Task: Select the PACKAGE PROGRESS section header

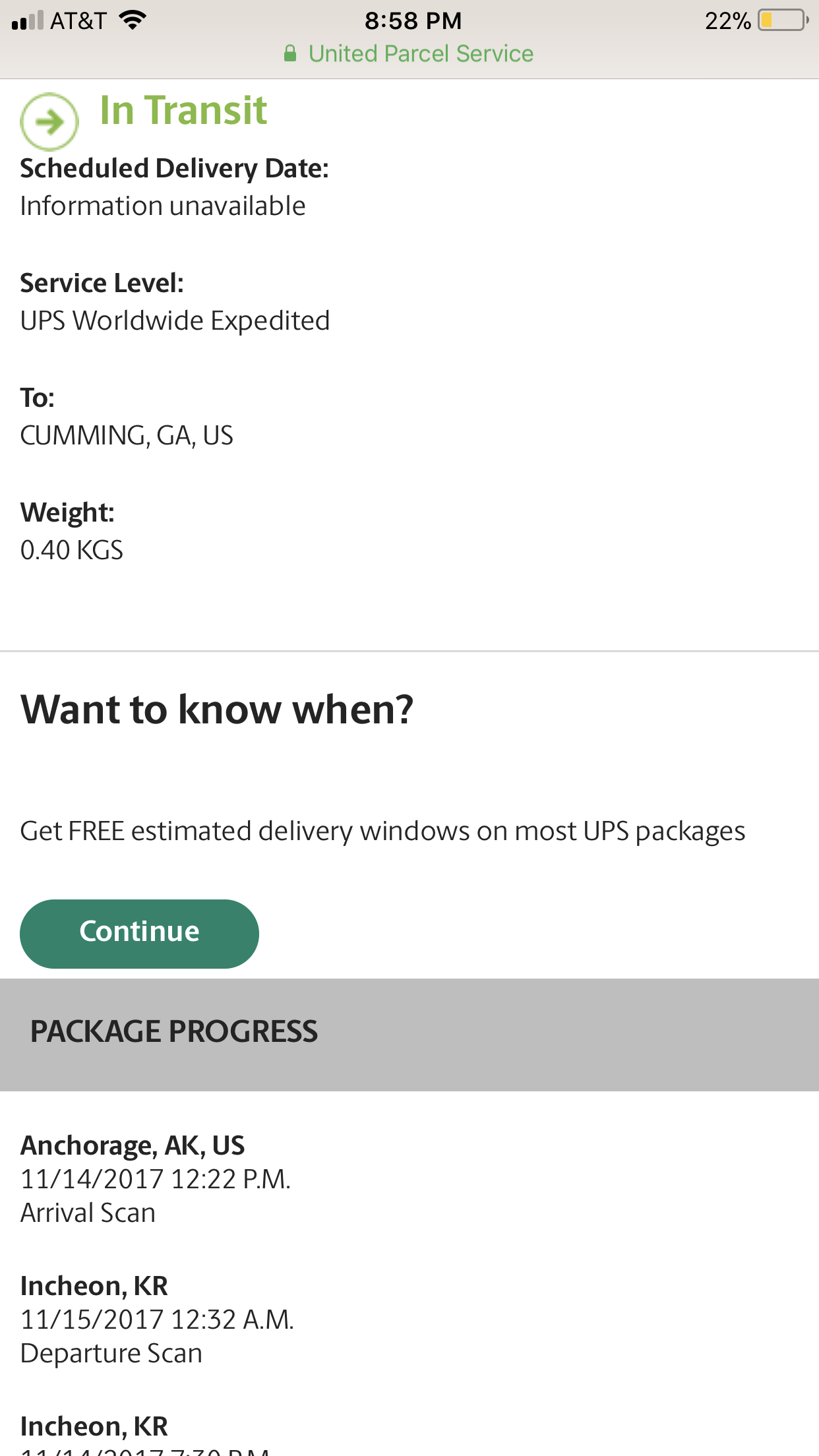Action: coord(174,1032)
